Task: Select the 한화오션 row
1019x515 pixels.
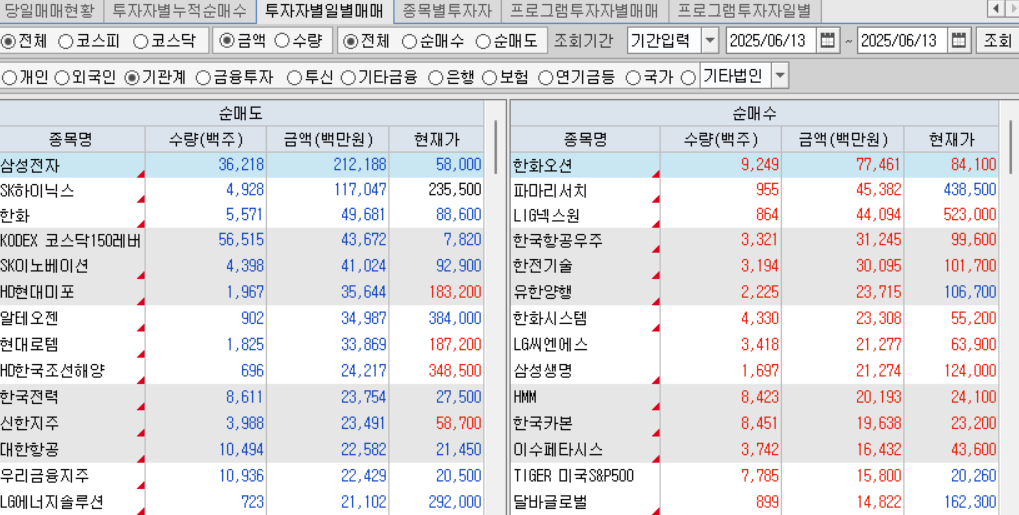Action: [755, 165]
